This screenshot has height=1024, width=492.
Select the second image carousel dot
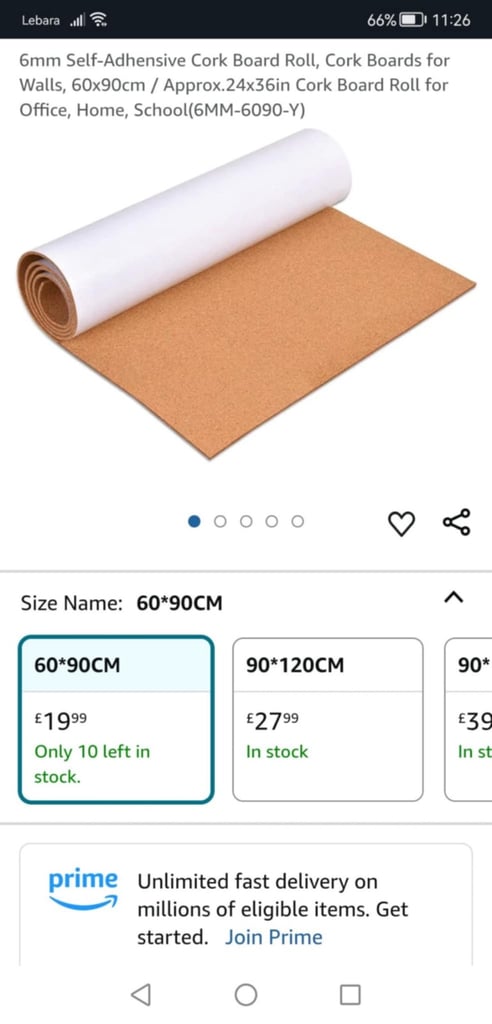(x=220, y=521)
